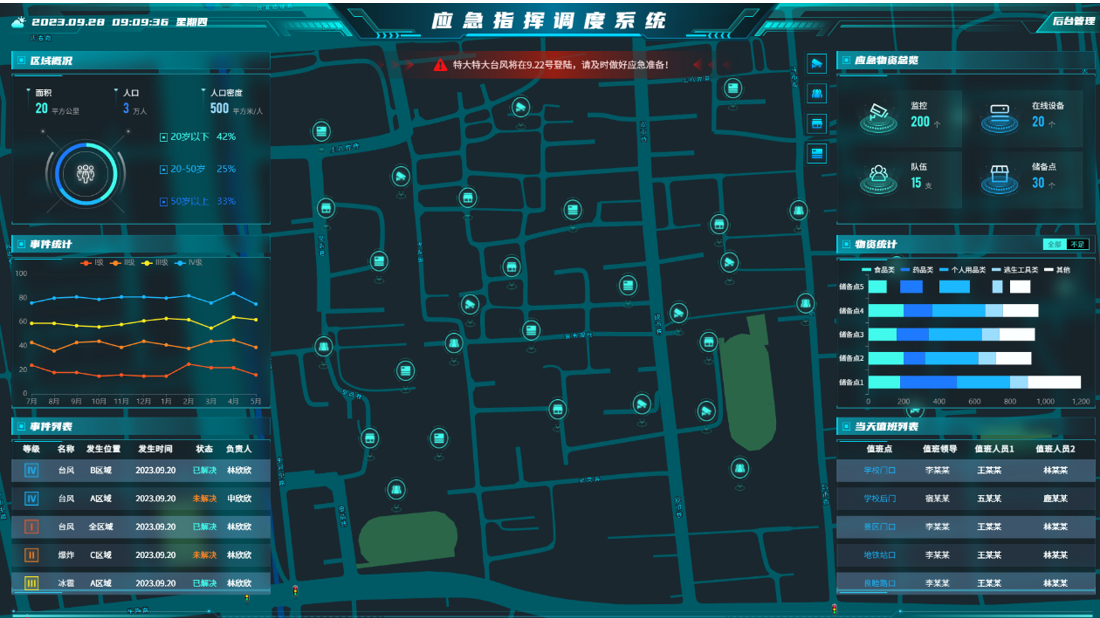Open the 学校后门 duty point link
Screen dimensions: 1100x618
[x=879, y=499]
